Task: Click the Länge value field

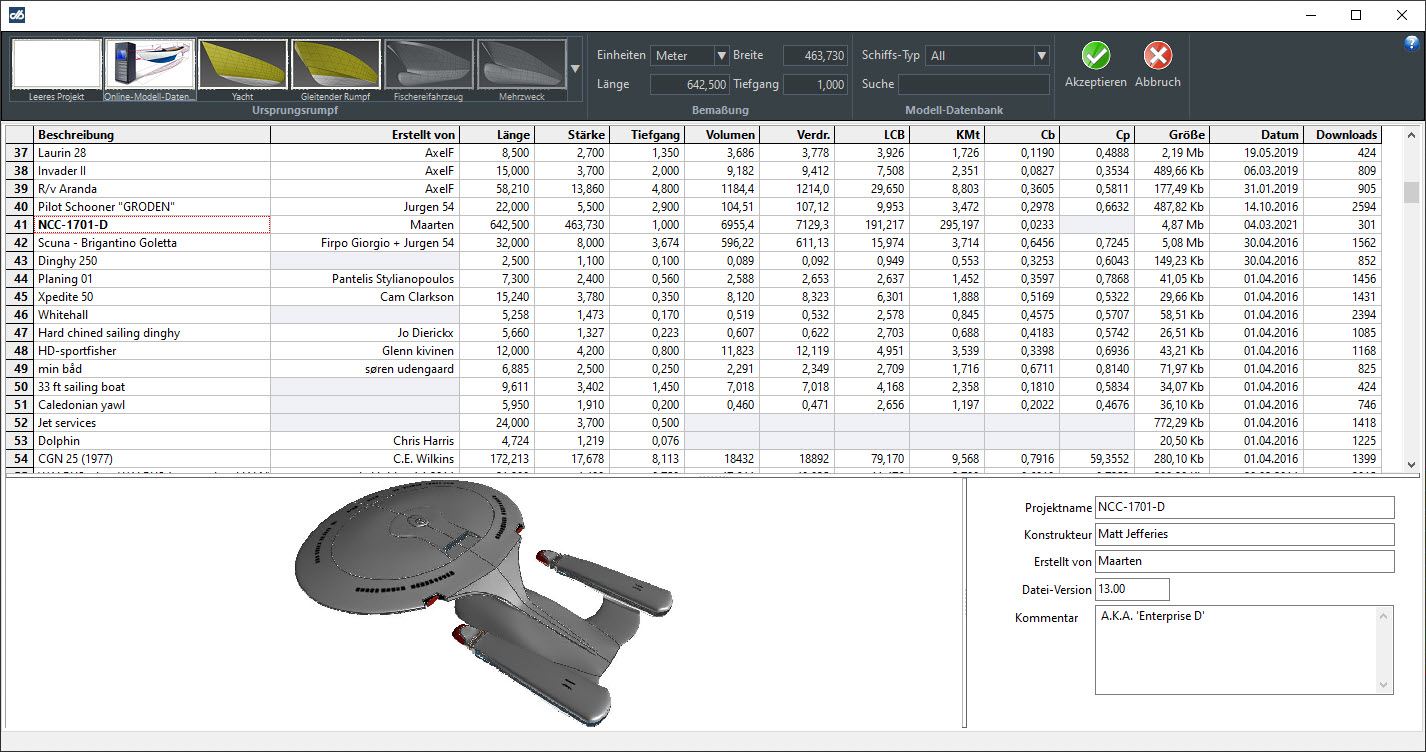Action: (690, 85)
